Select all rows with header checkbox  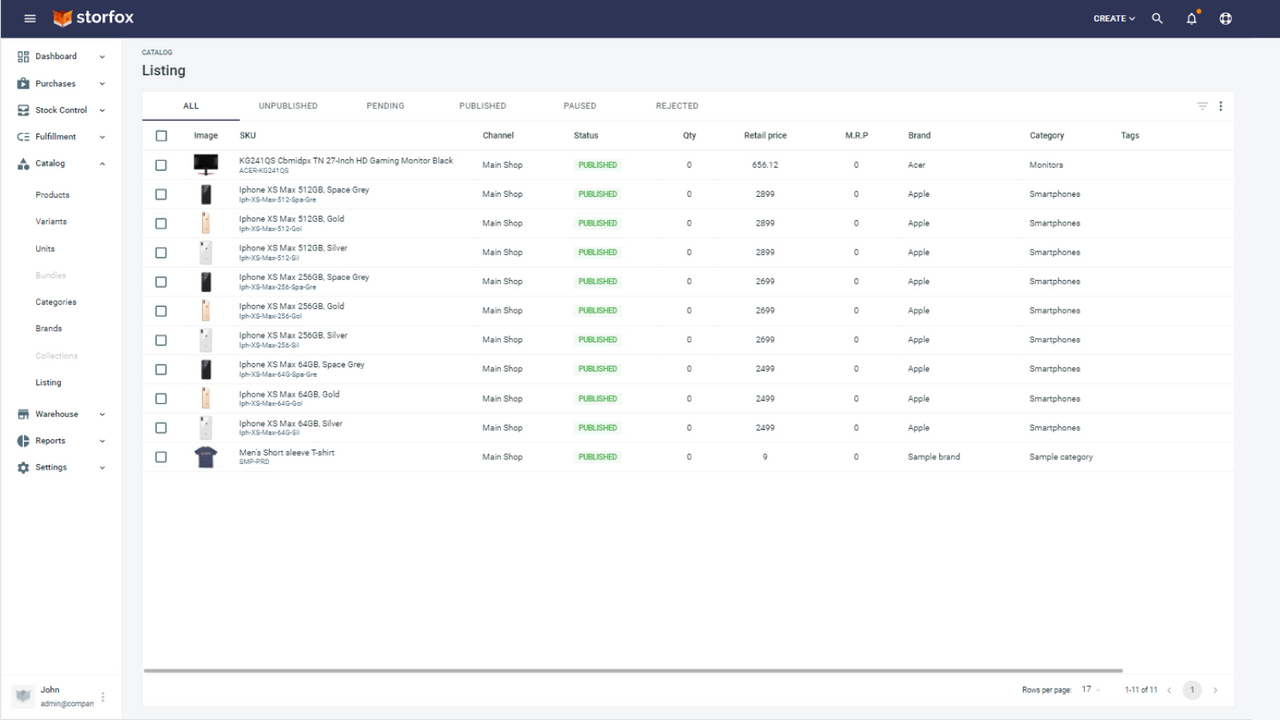tap(161, 136)
